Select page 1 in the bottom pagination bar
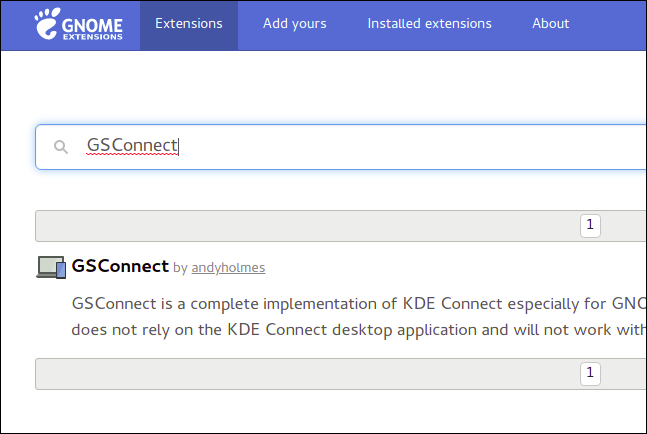 (590, 373)
